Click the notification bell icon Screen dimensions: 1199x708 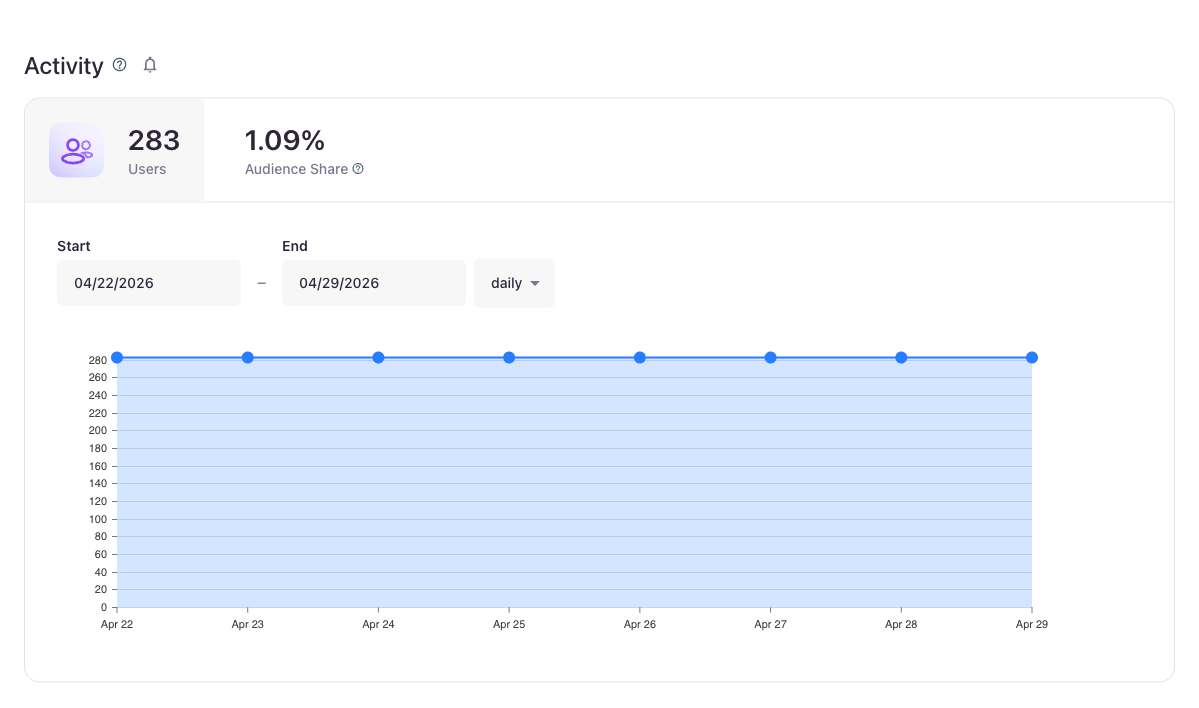(x=149, y=64)
